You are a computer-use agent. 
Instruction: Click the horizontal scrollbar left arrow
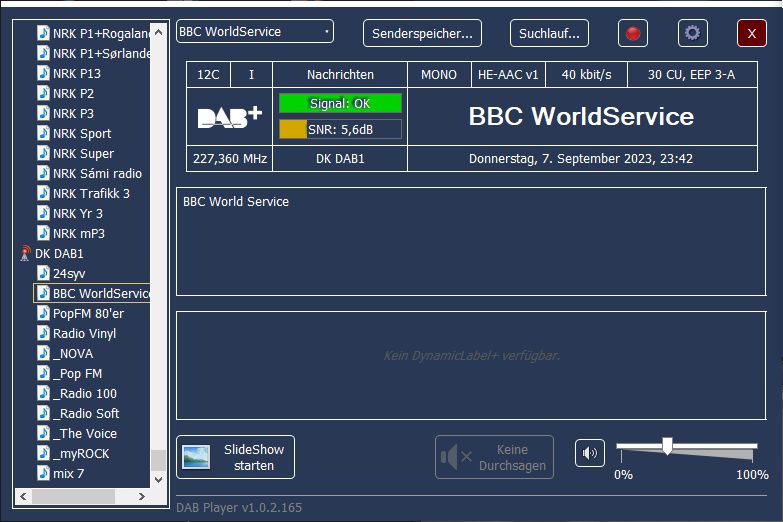[23, 497]
